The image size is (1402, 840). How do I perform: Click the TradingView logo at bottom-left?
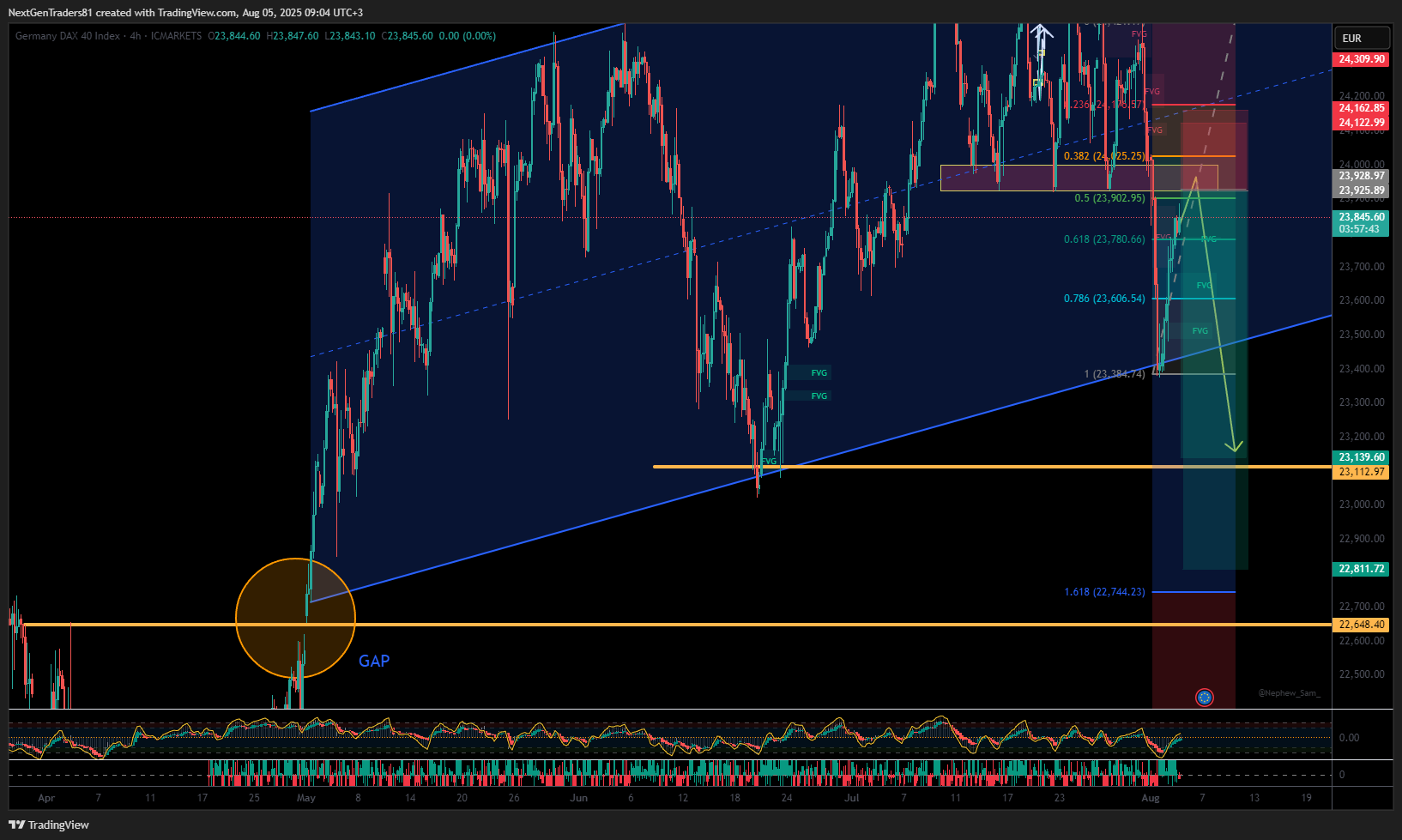coord(49,825)
